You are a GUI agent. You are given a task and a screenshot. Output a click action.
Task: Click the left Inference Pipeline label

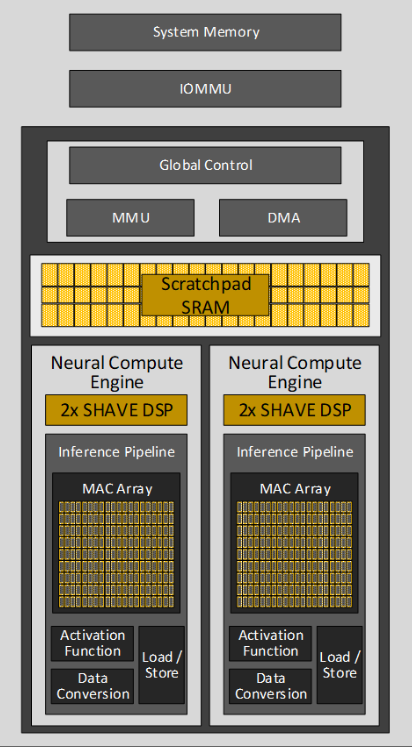pos(117,452)
